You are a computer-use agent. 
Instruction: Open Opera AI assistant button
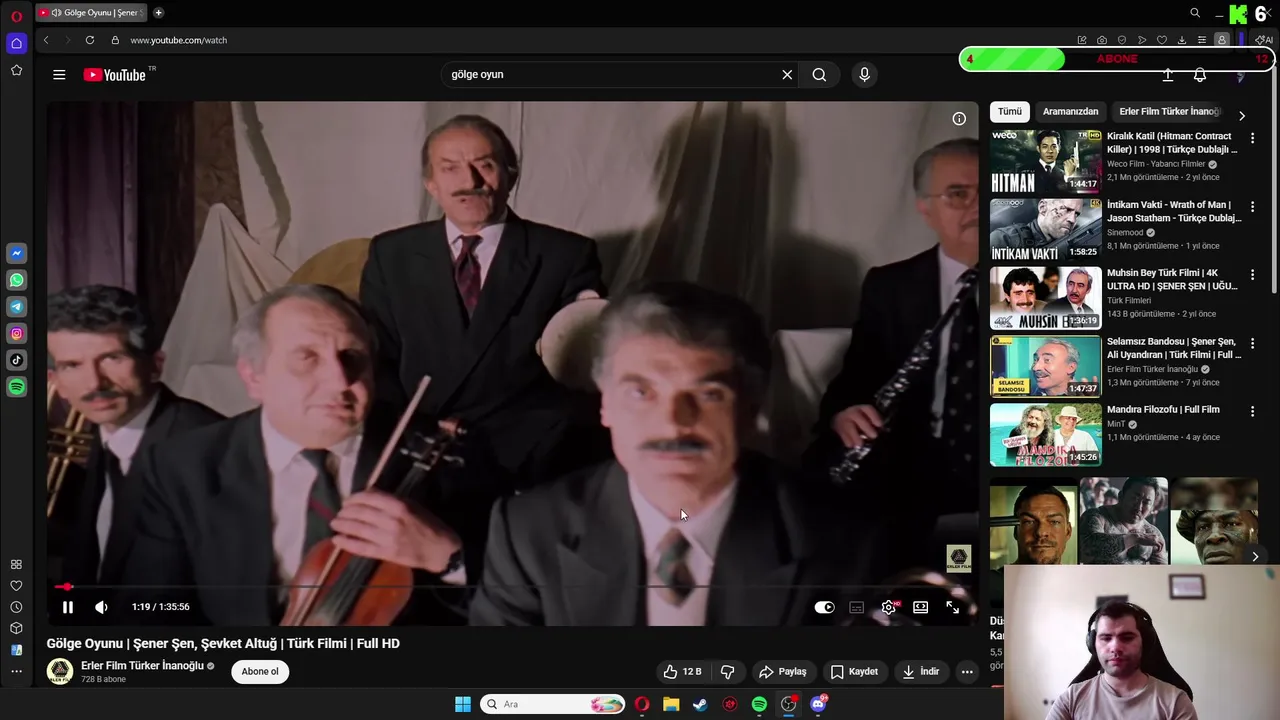(1265, 40)
